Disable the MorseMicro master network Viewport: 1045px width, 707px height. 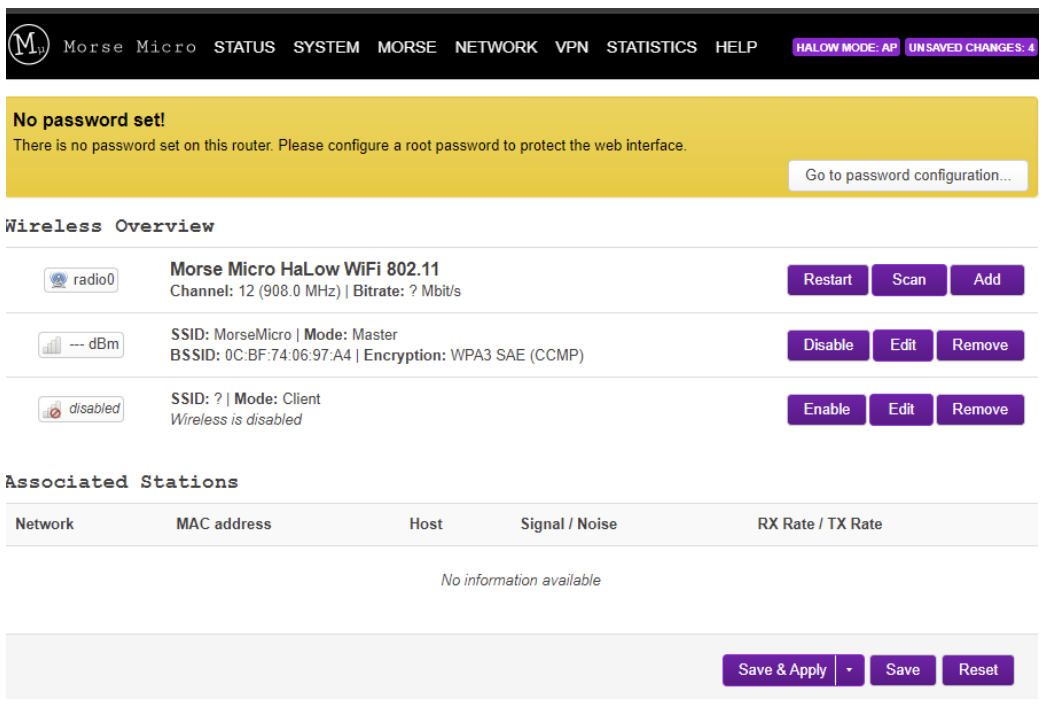pos(827,345)
